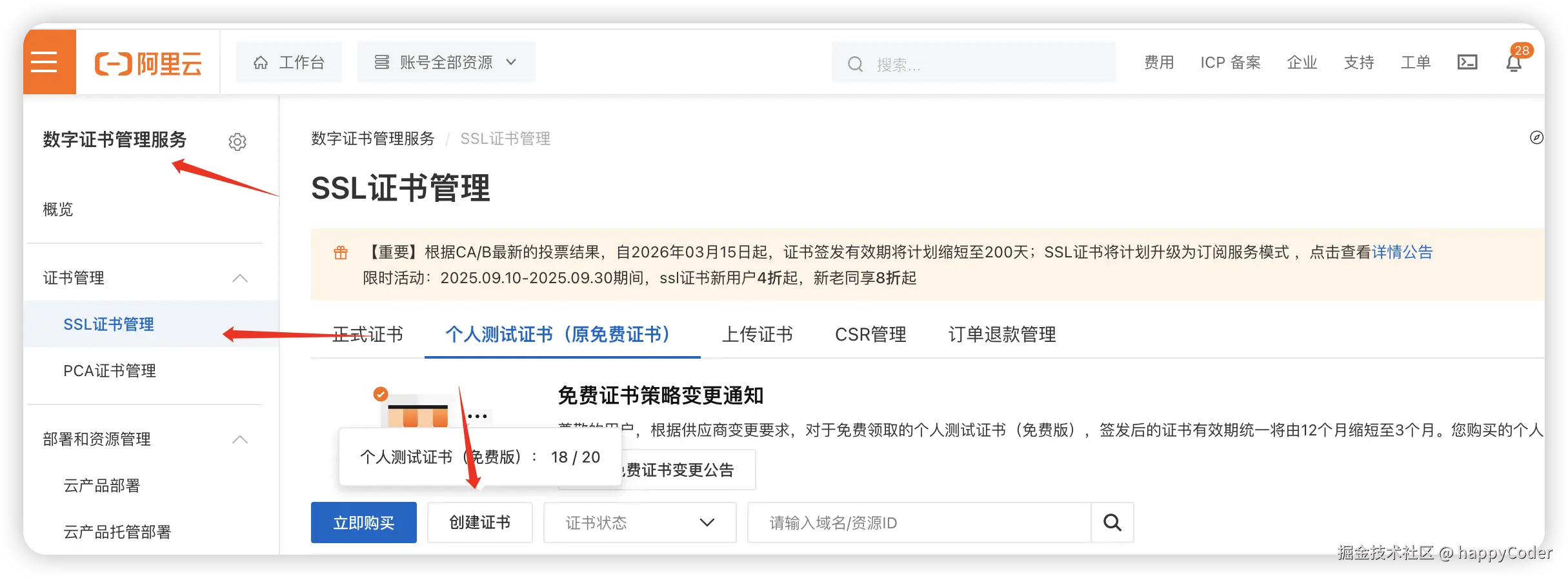1568x578 pixels.
Task: Click the 创建证书 button
Action: coord(480,523)
